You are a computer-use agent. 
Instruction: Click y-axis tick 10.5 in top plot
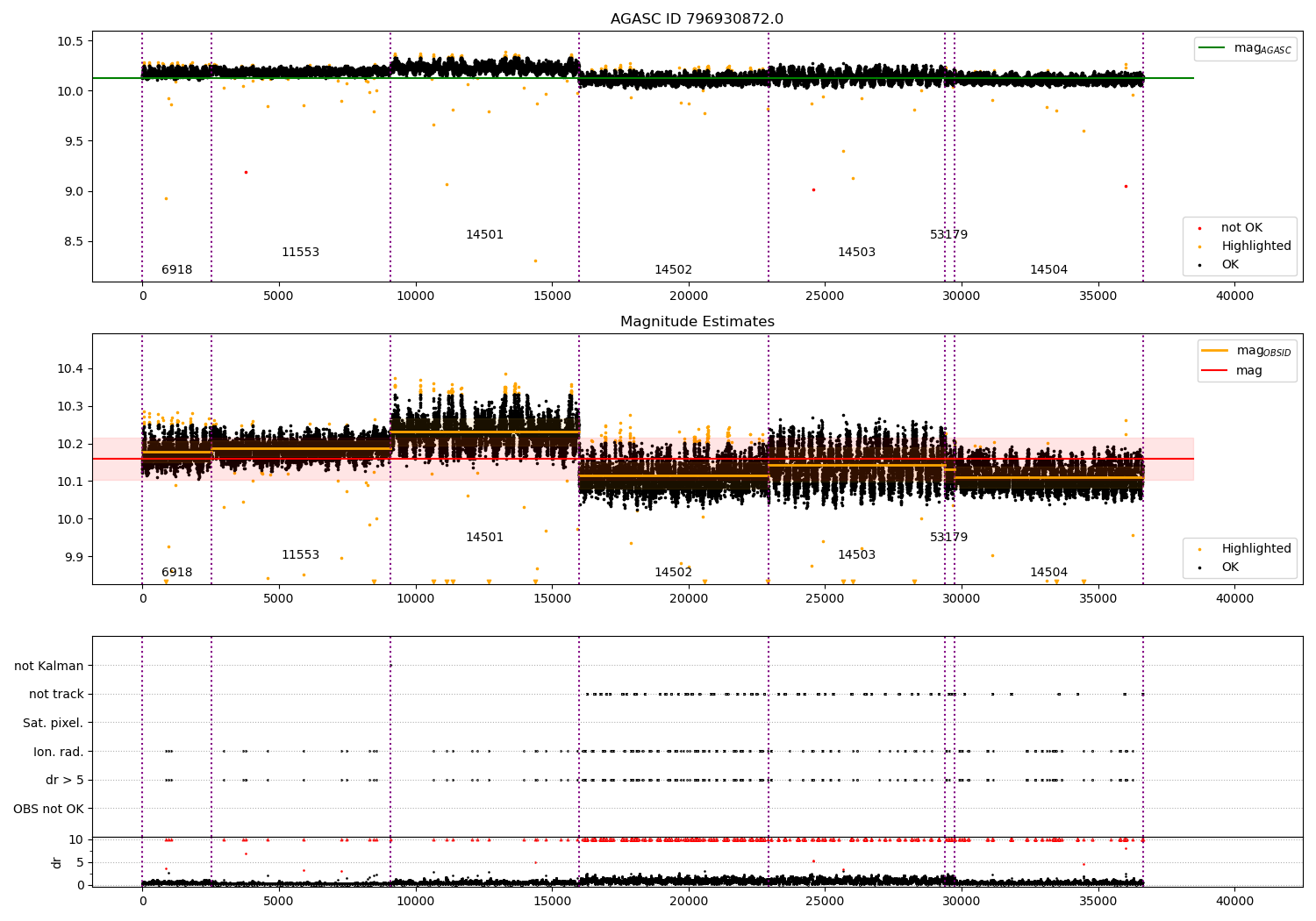click(70, 42)
